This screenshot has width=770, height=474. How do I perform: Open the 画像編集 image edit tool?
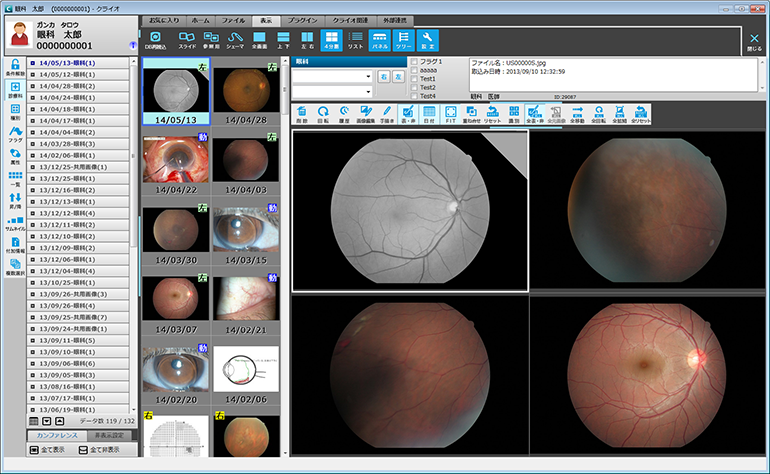click(x=366, y=114)
